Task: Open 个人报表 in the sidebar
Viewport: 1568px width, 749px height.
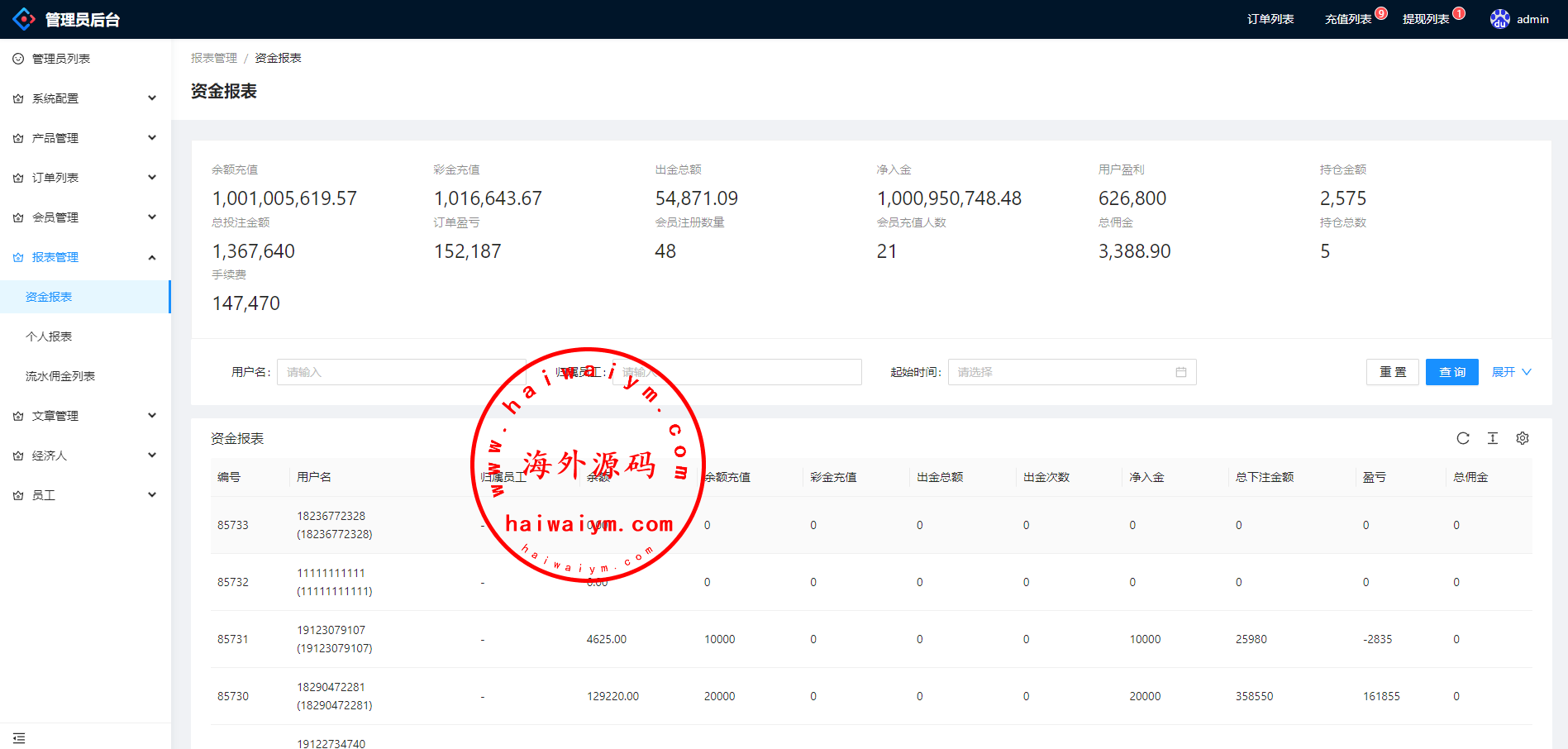Action: tap(49, 336)
